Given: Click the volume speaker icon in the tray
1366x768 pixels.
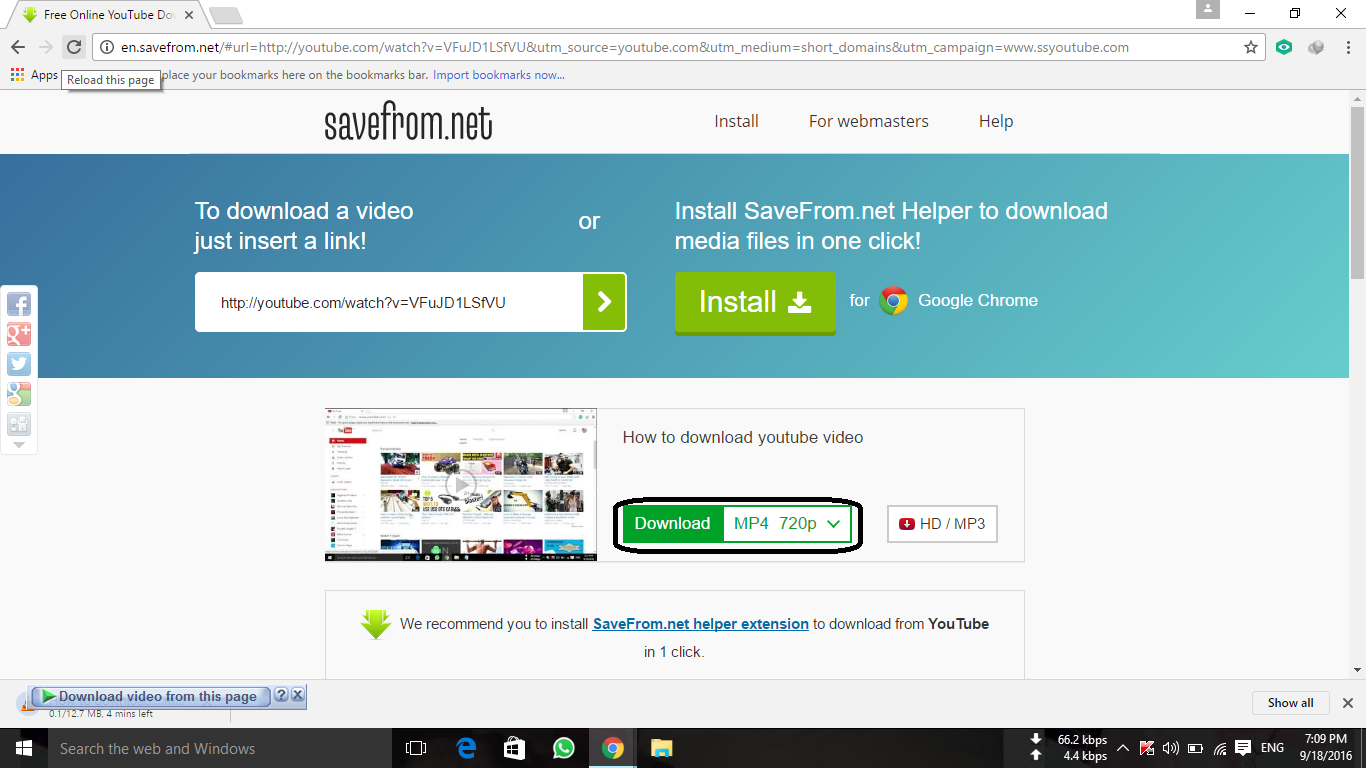Looking at the screenshot, I should click(1170, 748).
